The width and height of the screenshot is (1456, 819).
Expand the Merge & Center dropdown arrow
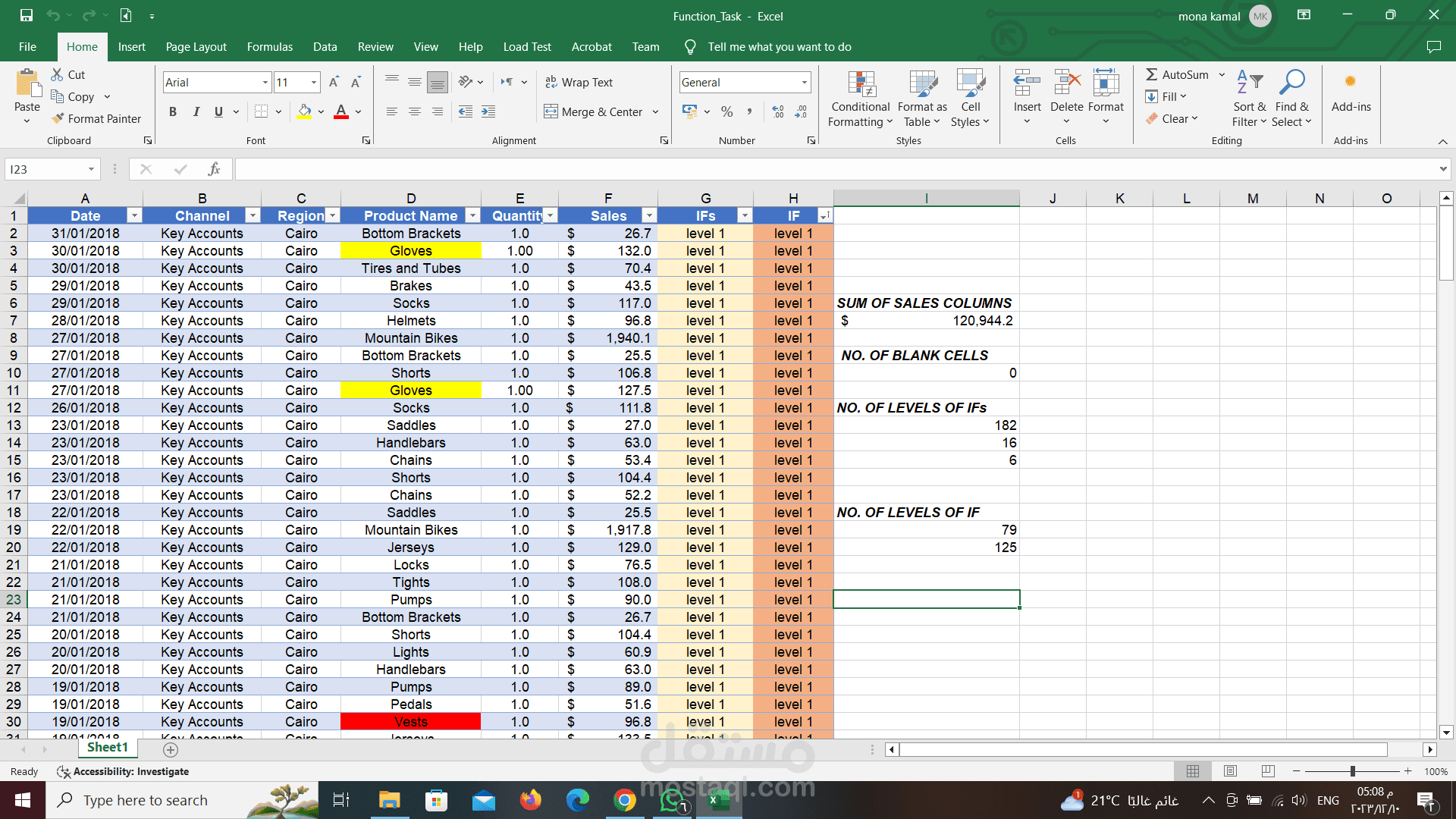tap(655, 111)
